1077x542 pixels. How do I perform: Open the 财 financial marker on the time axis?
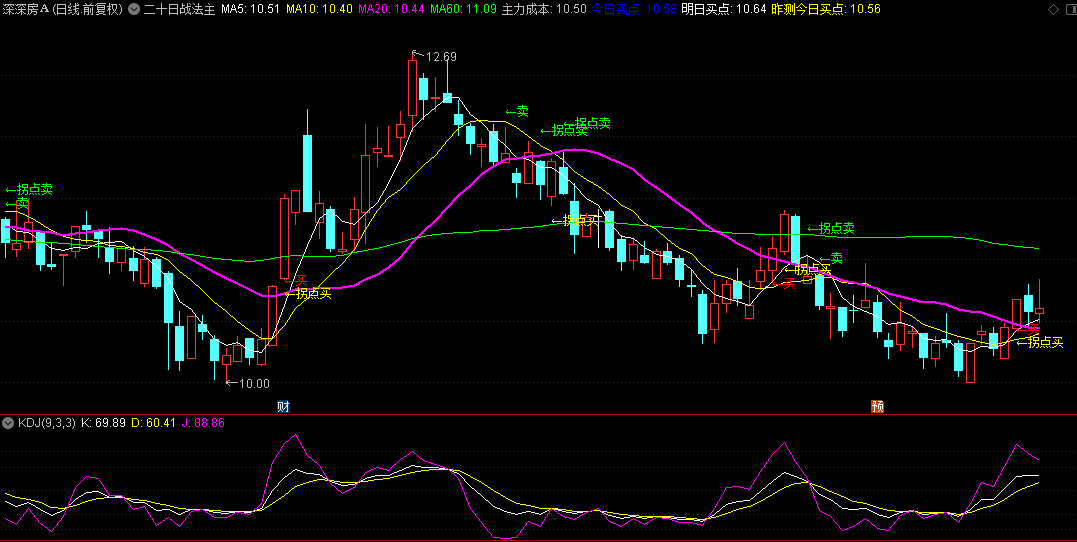click(283, 406)
